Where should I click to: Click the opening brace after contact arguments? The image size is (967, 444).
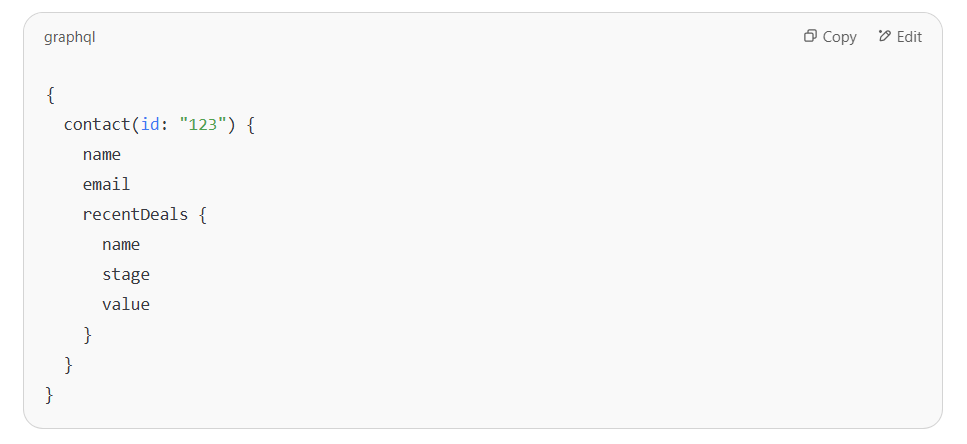(250, 125)
